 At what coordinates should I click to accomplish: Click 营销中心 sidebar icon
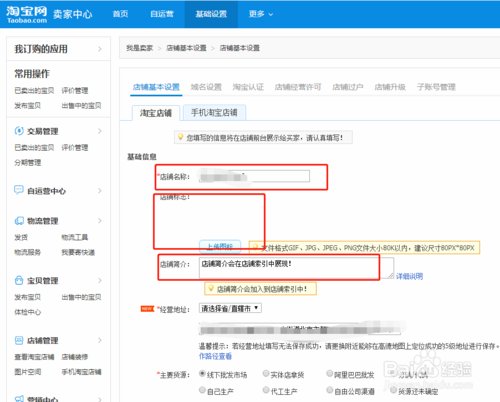coord(19,399)
